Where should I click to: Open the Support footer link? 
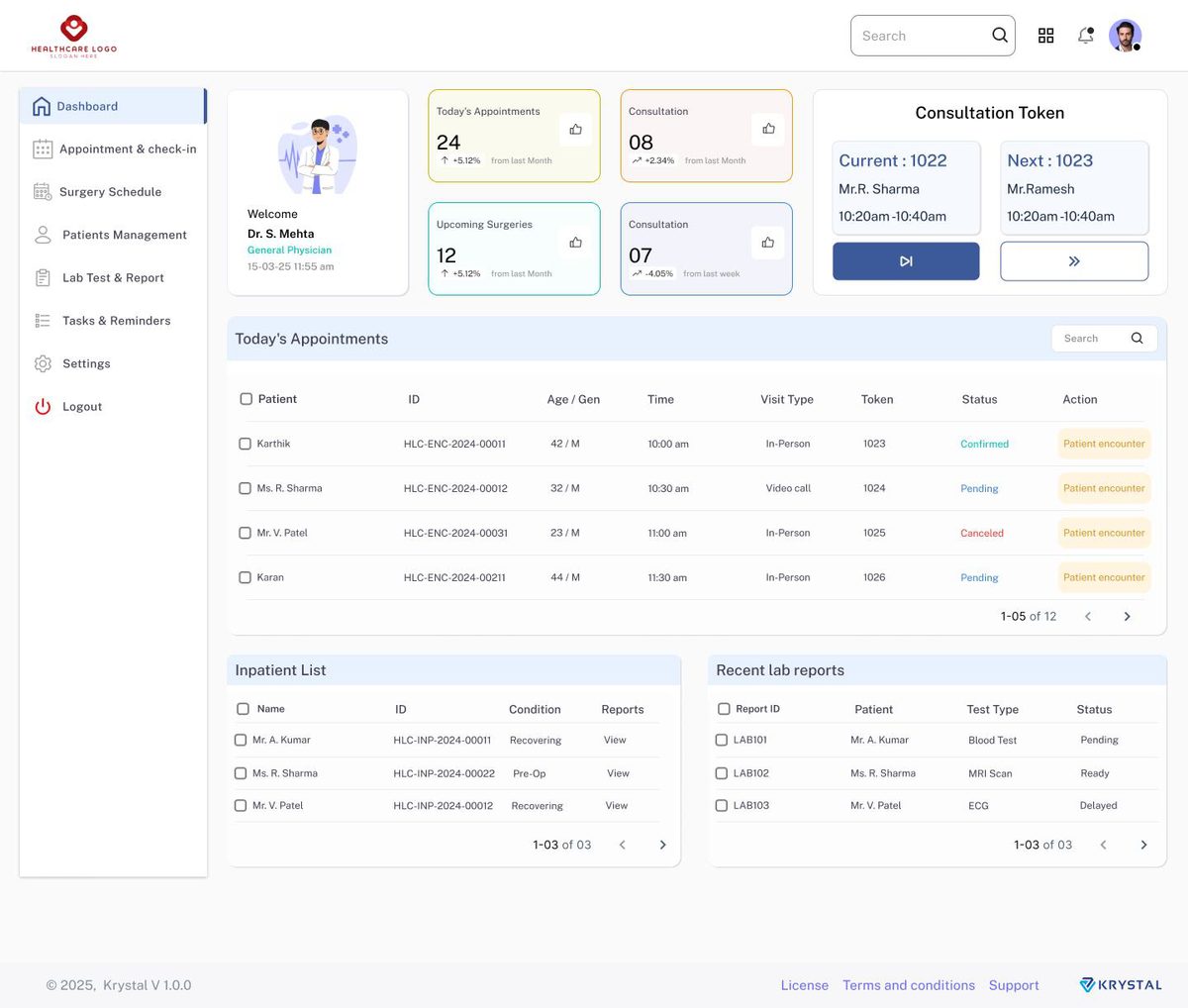(x=1014, y=985)
